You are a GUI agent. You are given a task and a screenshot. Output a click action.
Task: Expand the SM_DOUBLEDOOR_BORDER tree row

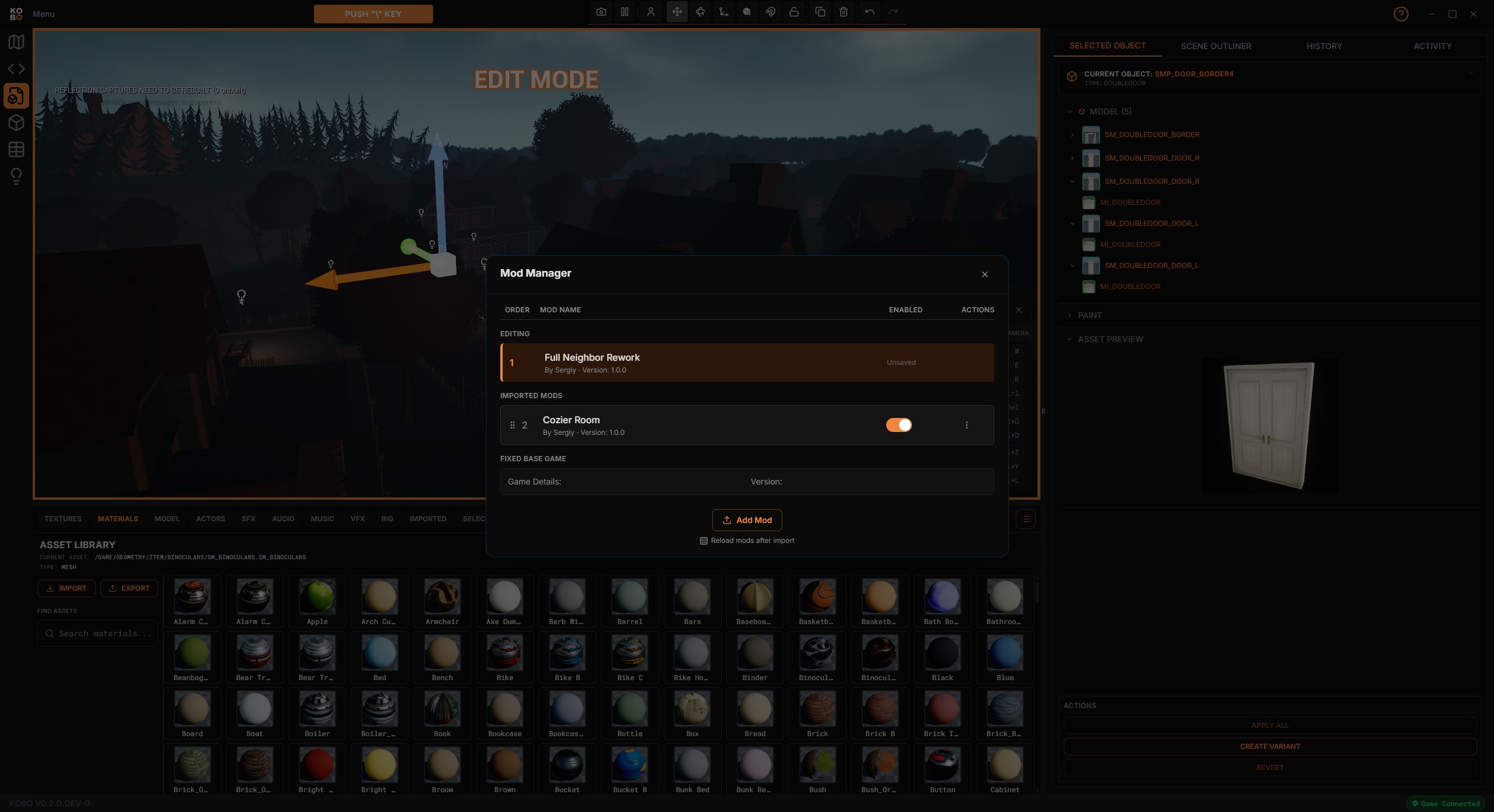[x=1072, y=135]
